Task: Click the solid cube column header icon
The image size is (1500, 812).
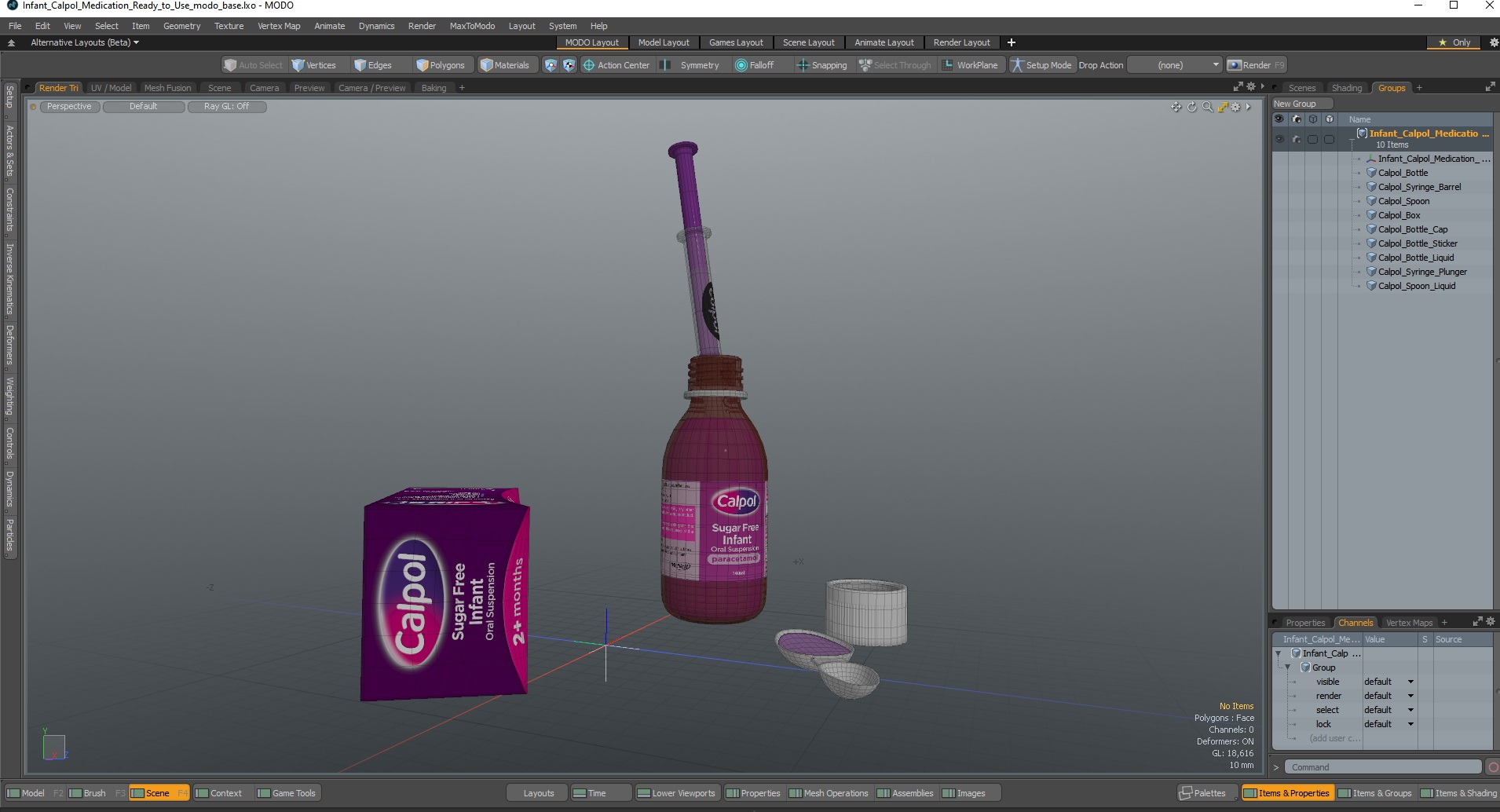Action: pyautogui.click(x=1330, y=119)
